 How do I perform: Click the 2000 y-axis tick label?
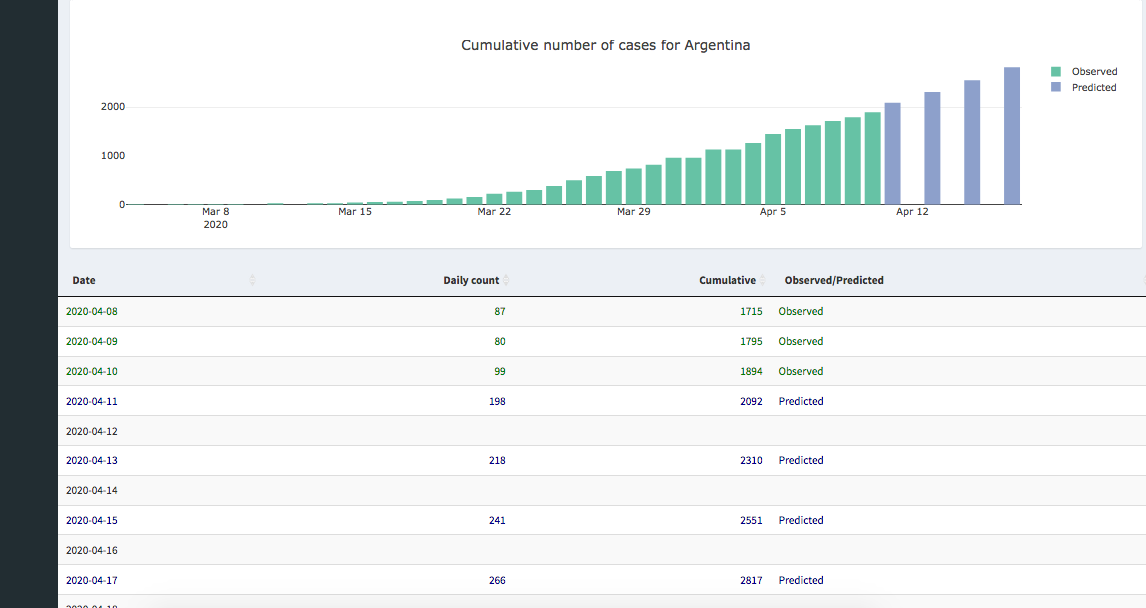111,107
